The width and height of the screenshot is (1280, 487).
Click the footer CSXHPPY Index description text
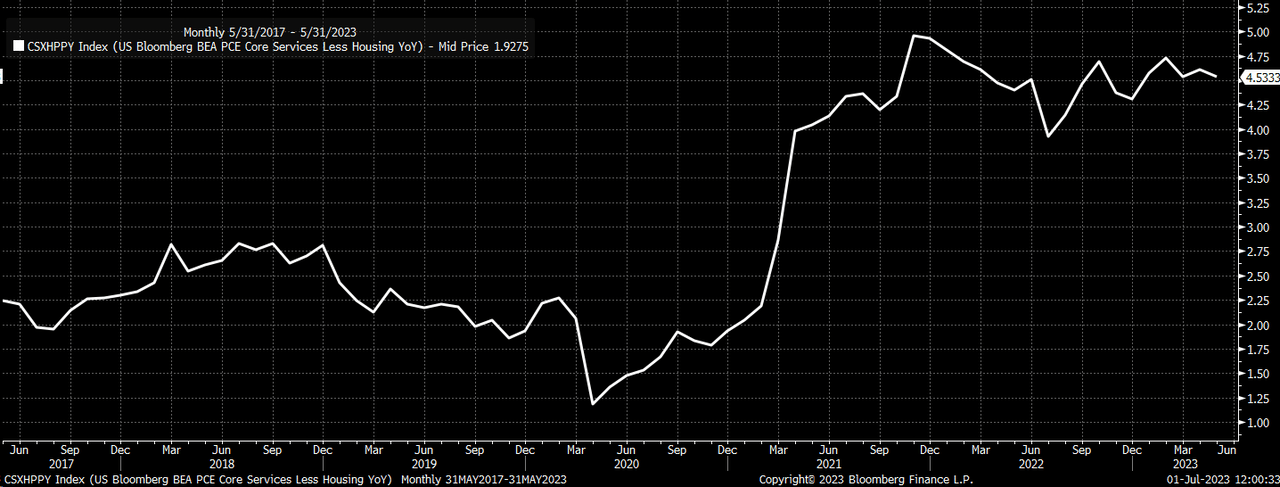(x=198, y=480)
